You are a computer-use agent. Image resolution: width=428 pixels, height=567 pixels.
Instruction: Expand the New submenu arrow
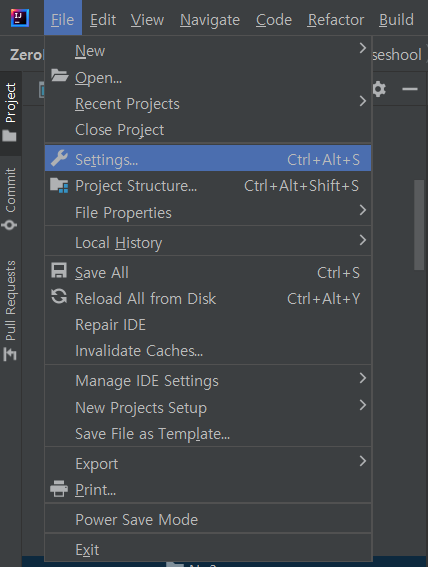[x=363, y=48]
